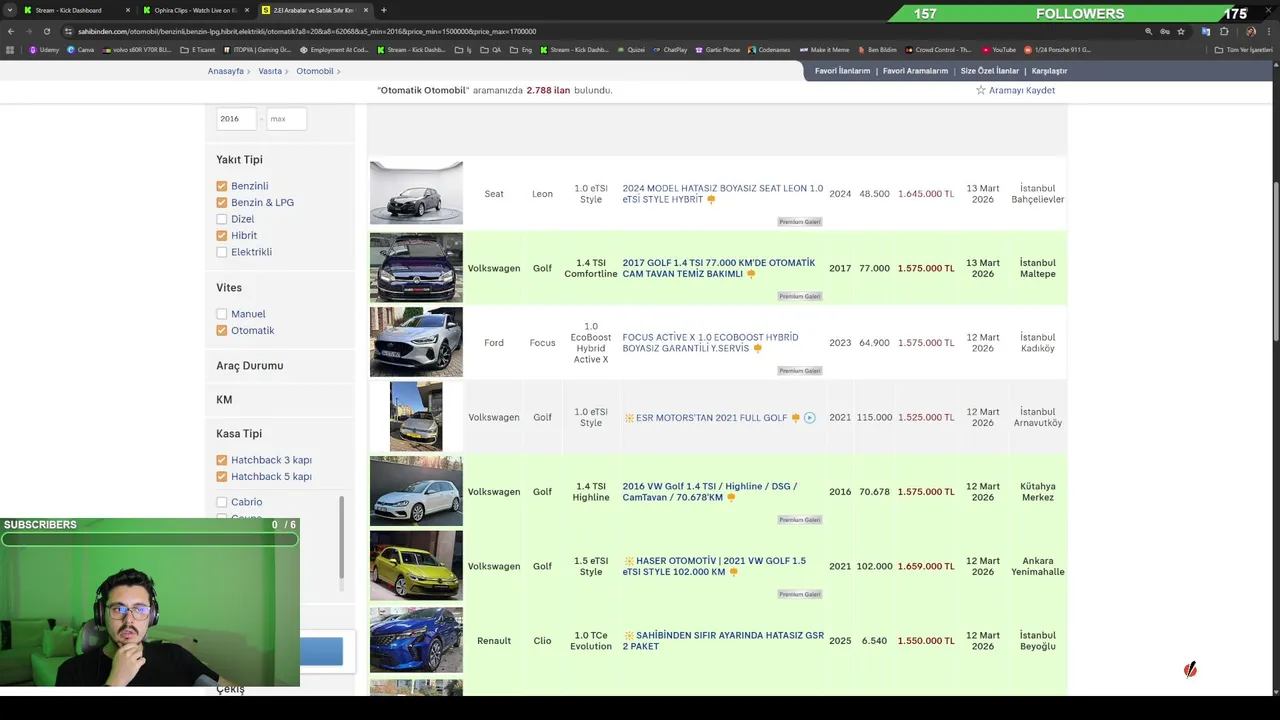
Task: Switch to the Ophira Clips tab
Action: [195, 10]
